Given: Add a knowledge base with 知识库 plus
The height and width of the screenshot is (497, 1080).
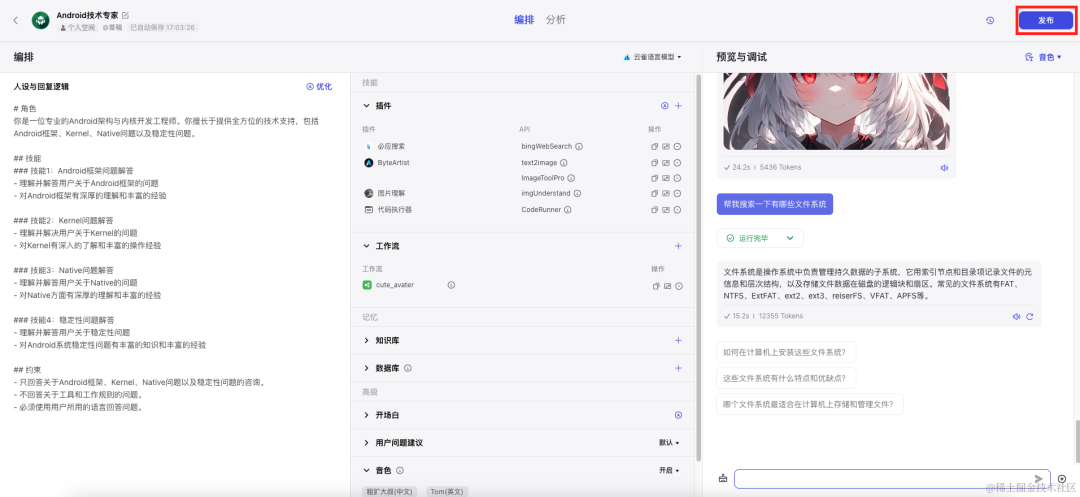Looking at the screenshot, I should click(x=678, y=340).
